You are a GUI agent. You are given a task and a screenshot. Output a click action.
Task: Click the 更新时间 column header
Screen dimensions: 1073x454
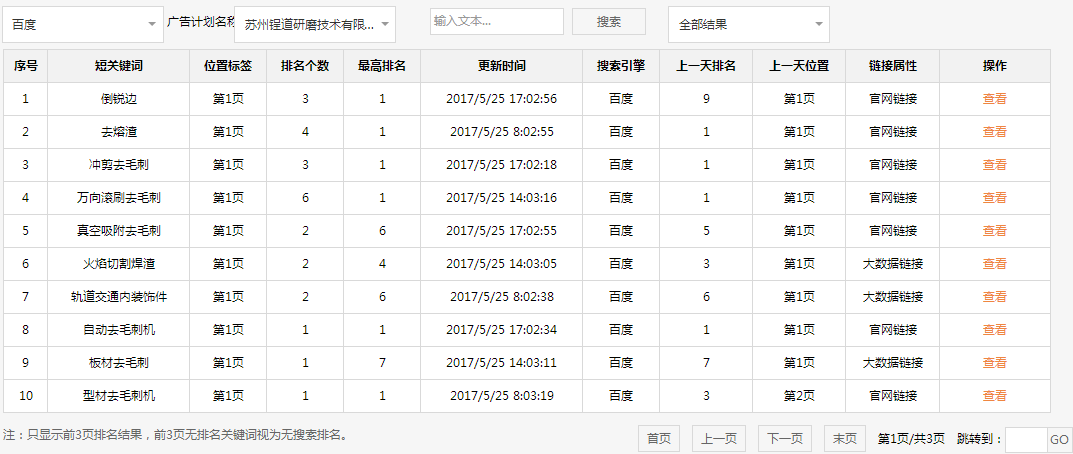coord(502,66)
